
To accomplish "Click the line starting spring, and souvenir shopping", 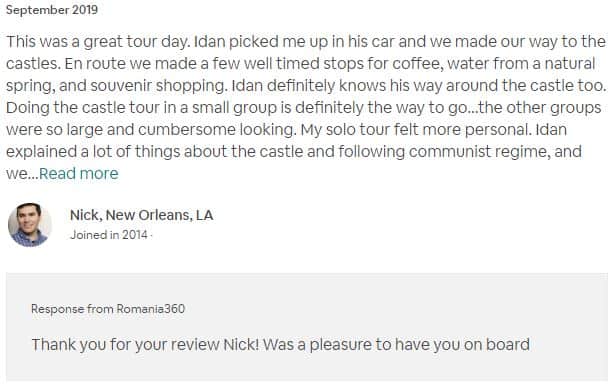I will click(x=306, y=86).
